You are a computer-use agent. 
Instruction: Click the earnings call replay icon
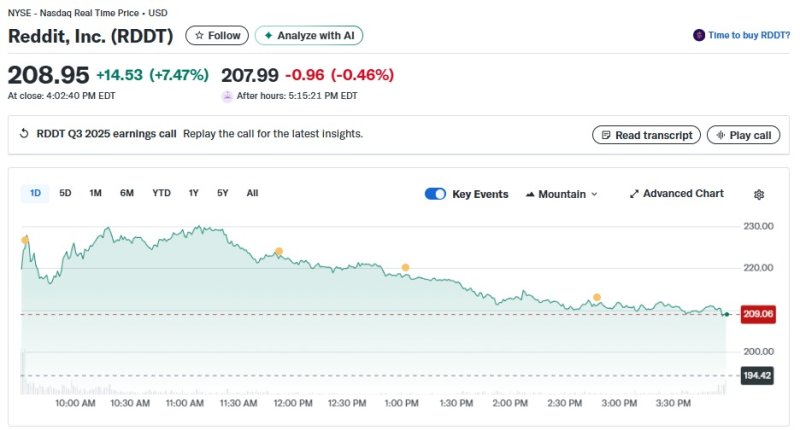click(24, 134)
